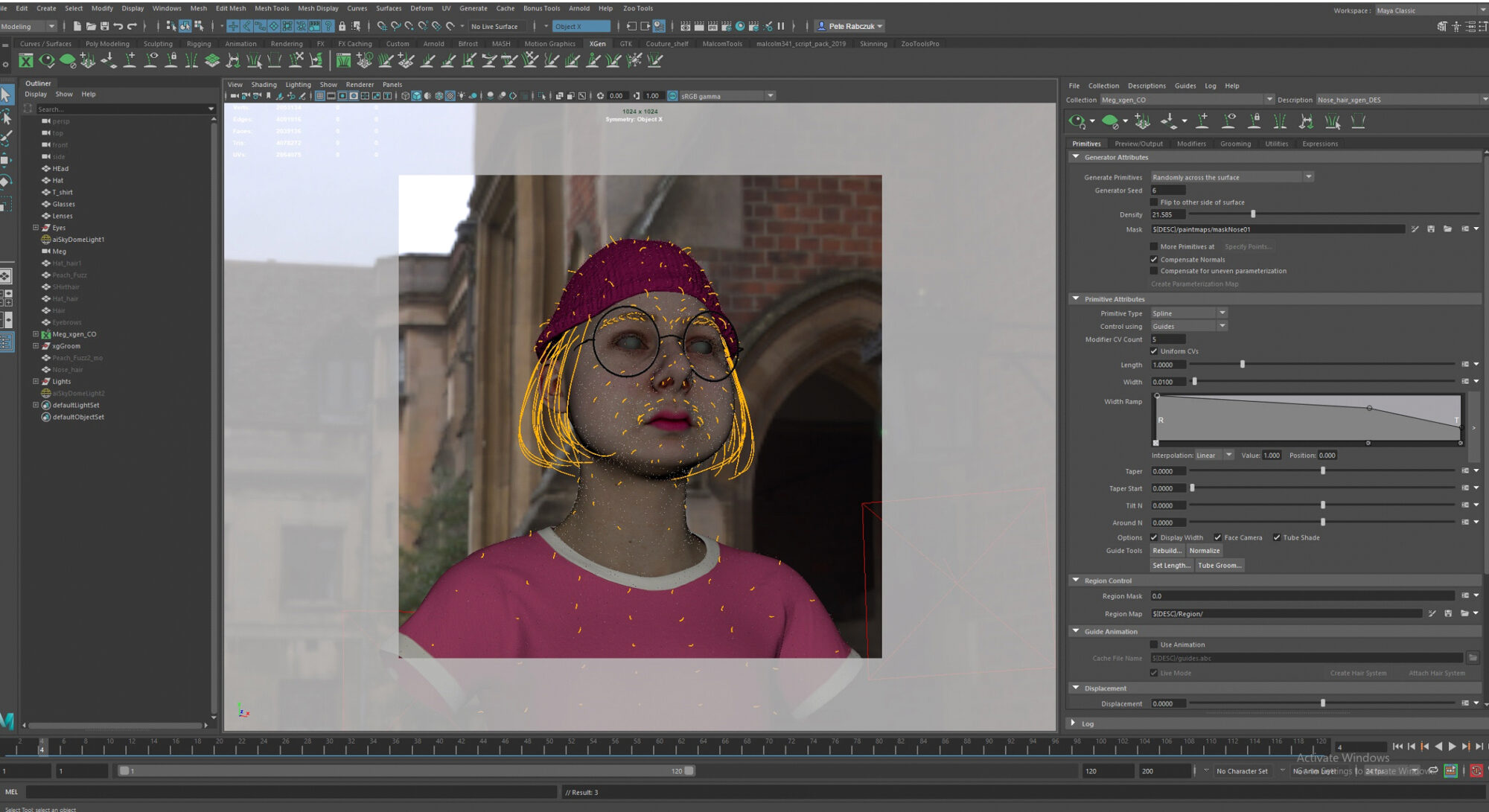1489x812 pixels.
Task: Click the Density slider handle
Action: [x=1253, y=214]
